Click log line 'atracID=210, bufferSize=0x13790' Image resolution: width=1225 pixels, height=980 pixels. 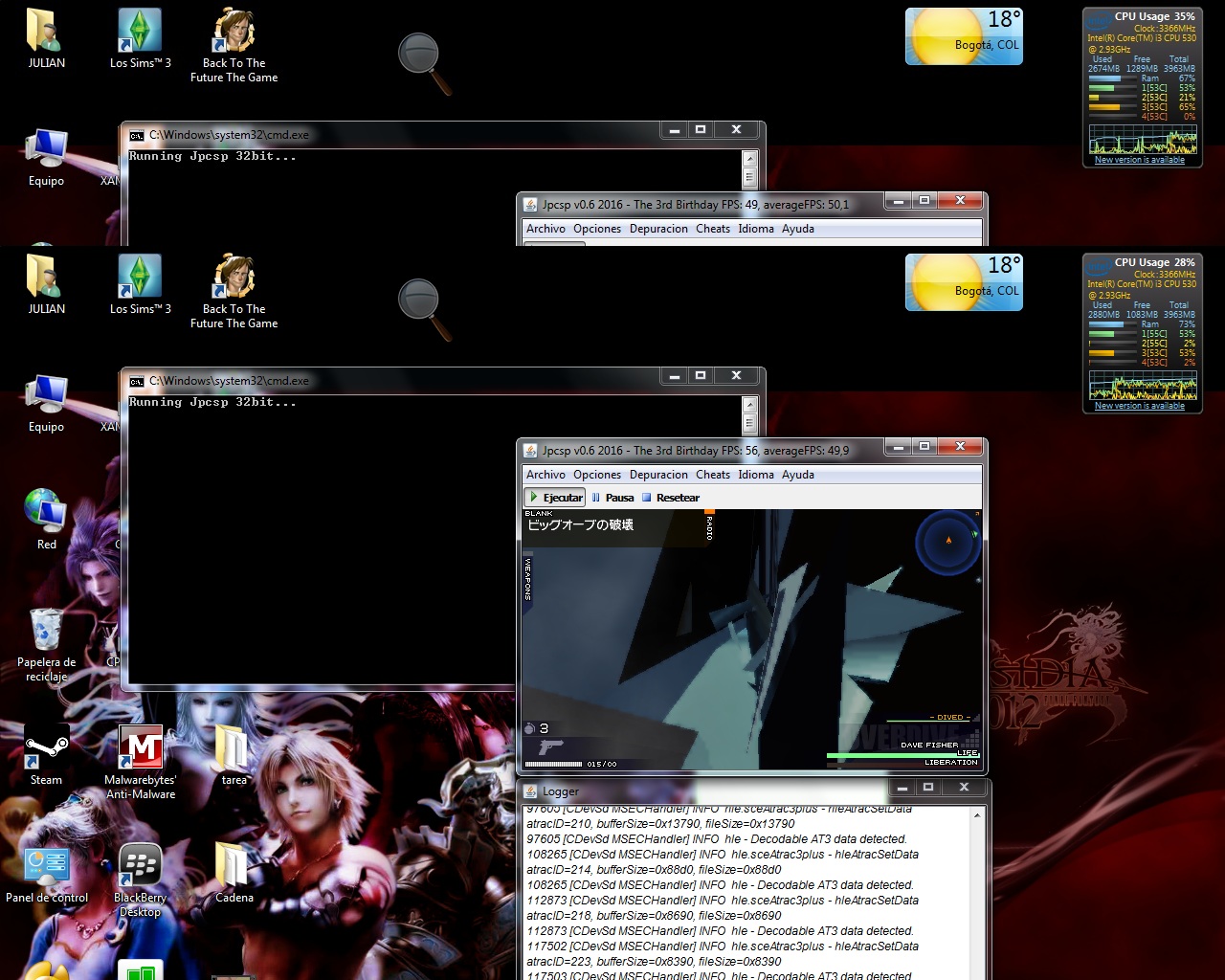[x=660, y=824]
